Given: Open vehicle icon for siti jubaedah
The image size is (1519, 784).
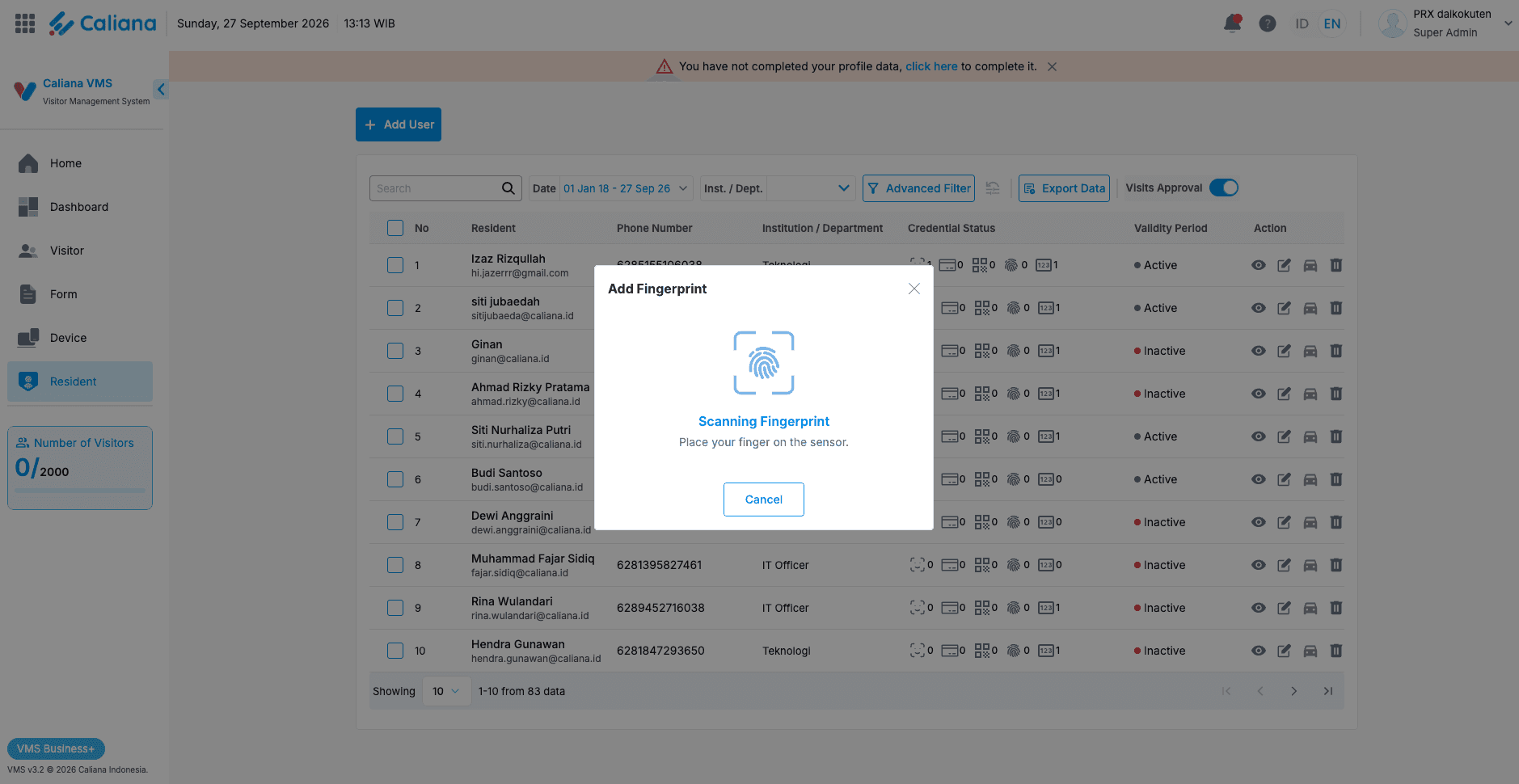Looking at the screenshot, I should [1310, 308].
